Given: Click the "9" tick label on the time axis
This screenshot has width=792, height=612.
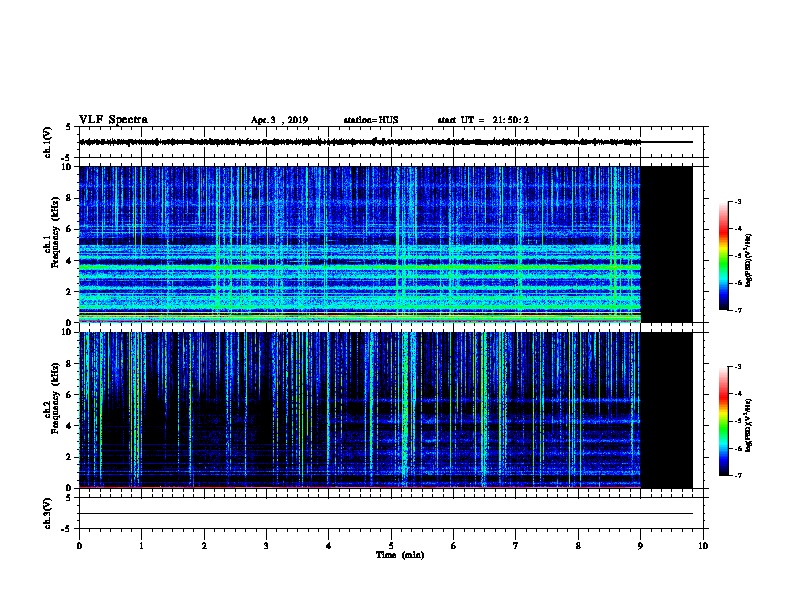Looking at the screenshot, I should click(x=640, y=546).
